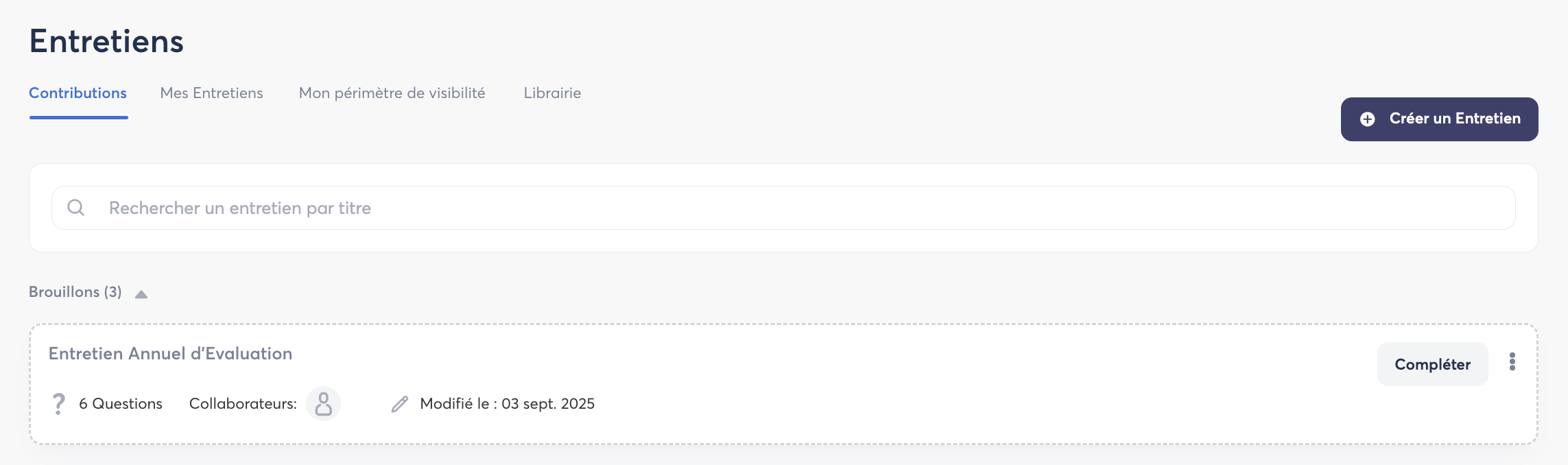
Task: Open the Mes Entretiens tab
Action: 211,93
